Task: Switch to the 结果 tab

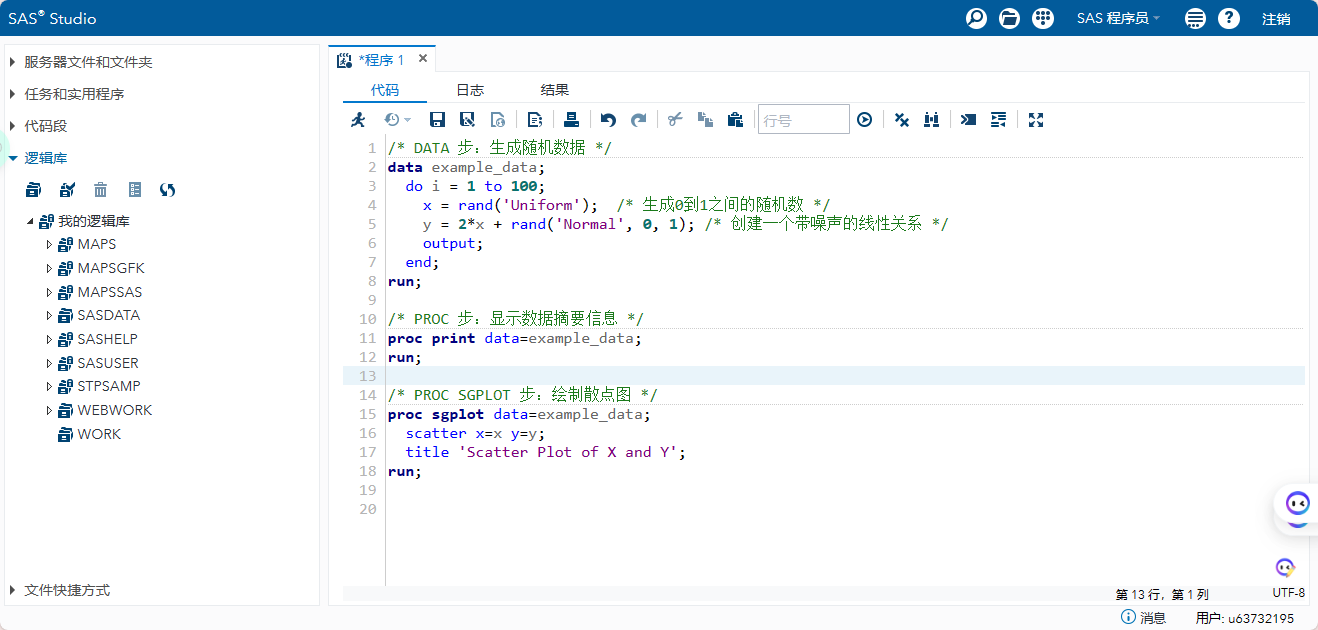Action: tap(555, 90)
